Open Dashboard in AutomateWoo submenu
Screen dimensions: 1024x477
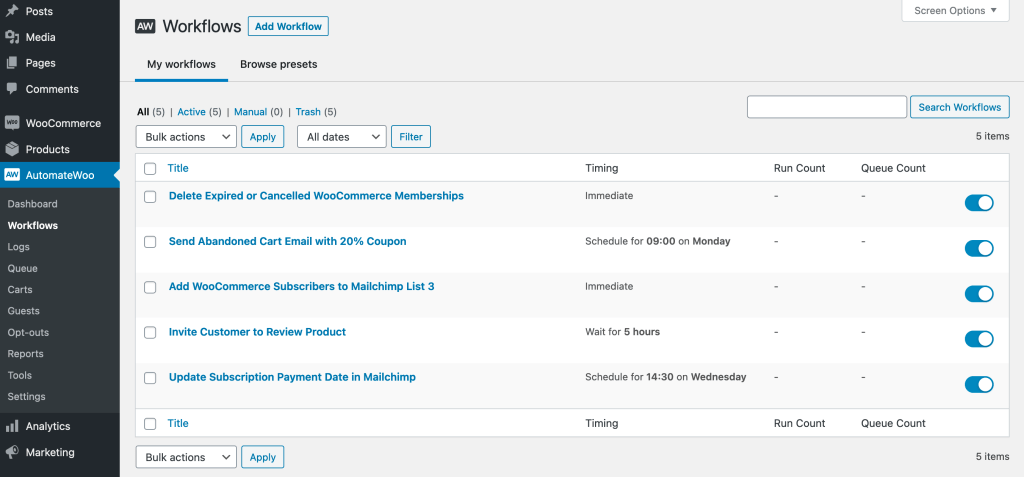[33, 204]
